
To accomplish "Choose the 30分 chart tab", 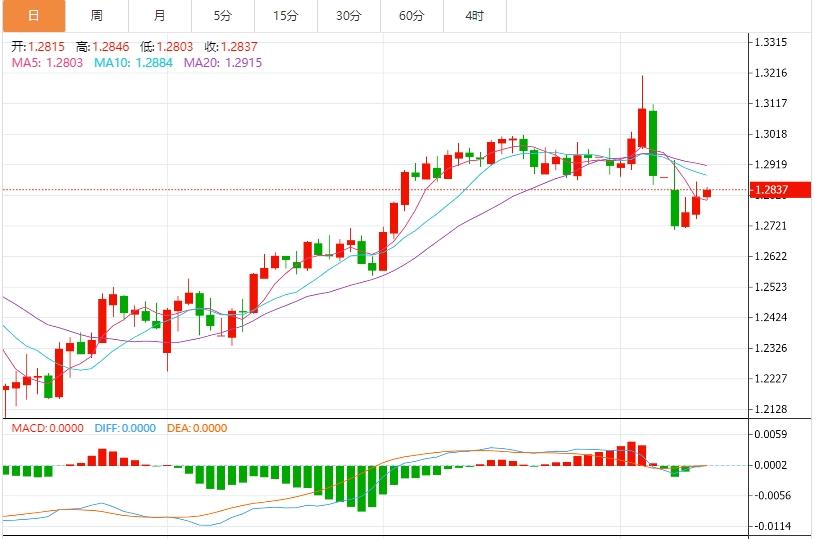I will click(349, 16).
